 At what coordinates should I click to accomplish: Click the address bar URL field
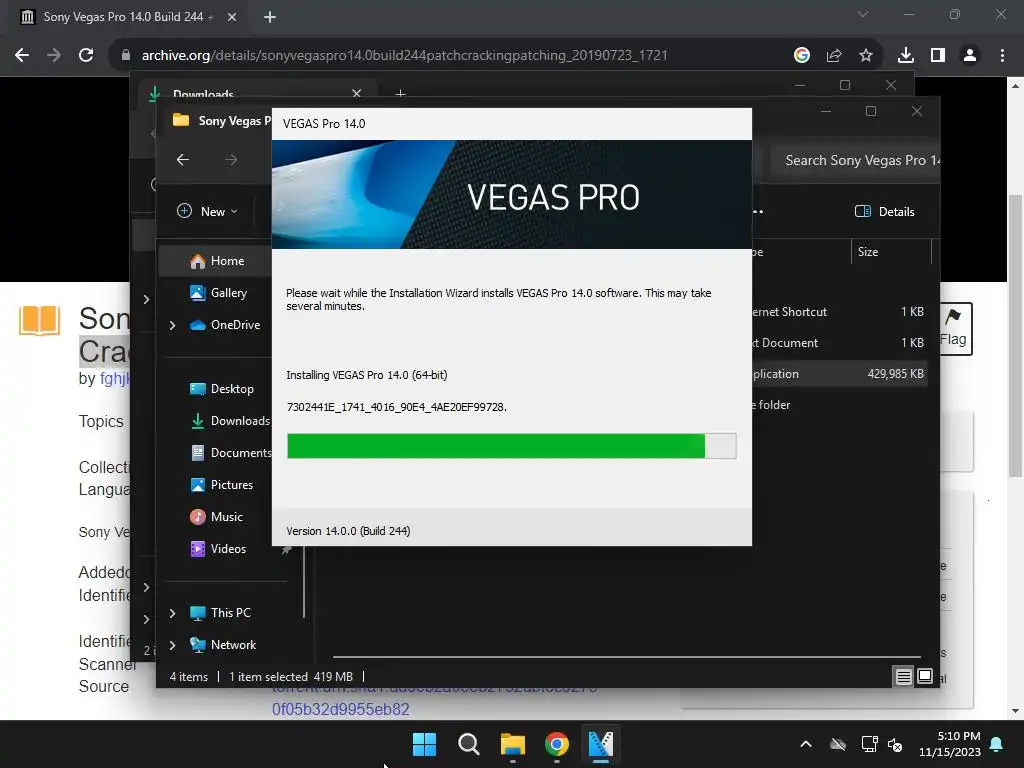coord(404,56)
